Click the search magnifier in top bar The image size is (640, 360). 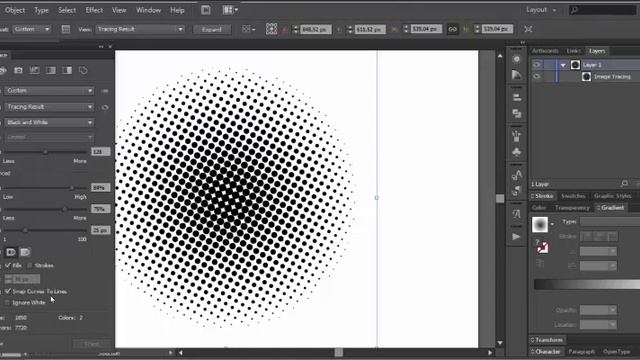pyautogui.click(x=574, y=10)
